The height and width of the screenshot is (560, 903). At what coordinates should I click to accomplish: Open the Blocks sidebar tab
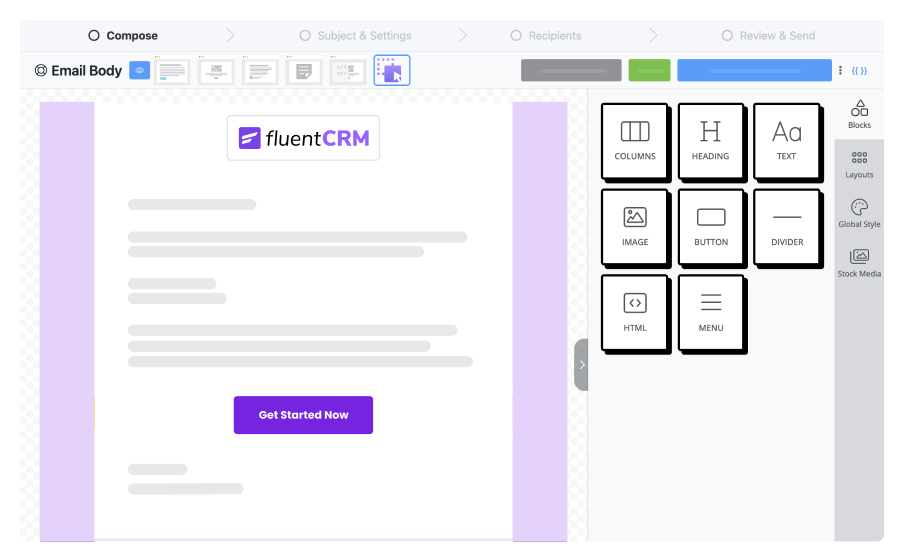coord(859,115)
